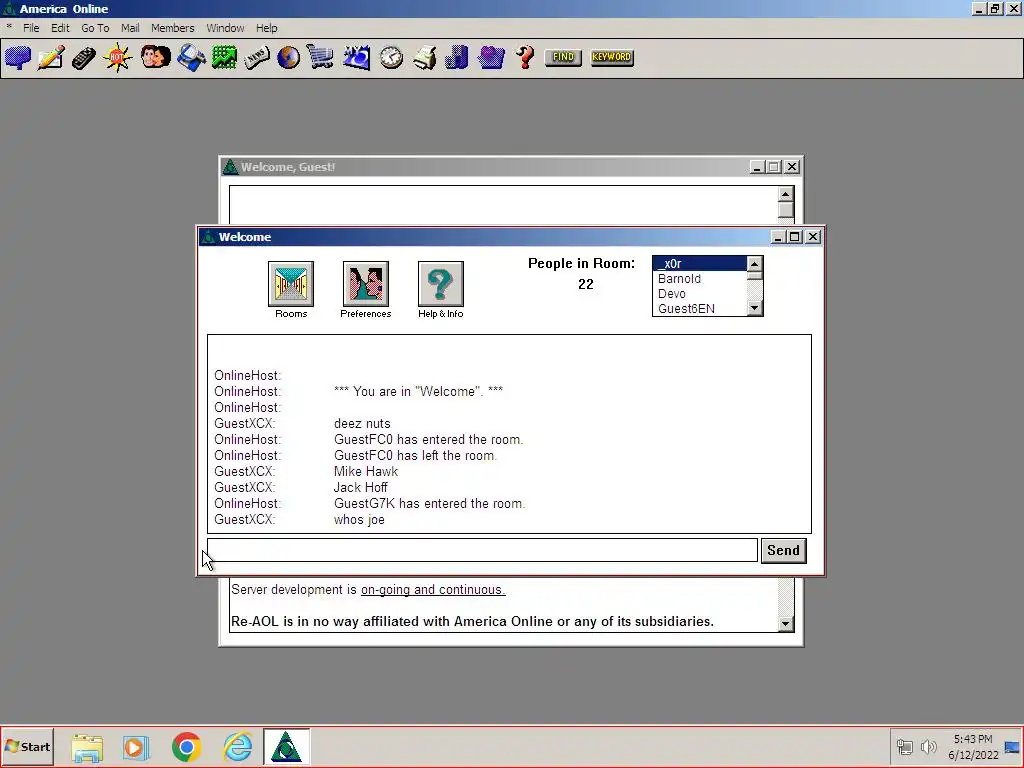The height and width of the screenshot is (768, 1024).
Task: Click the 'whos joe' chat message
Action: [x=359, y=520]
